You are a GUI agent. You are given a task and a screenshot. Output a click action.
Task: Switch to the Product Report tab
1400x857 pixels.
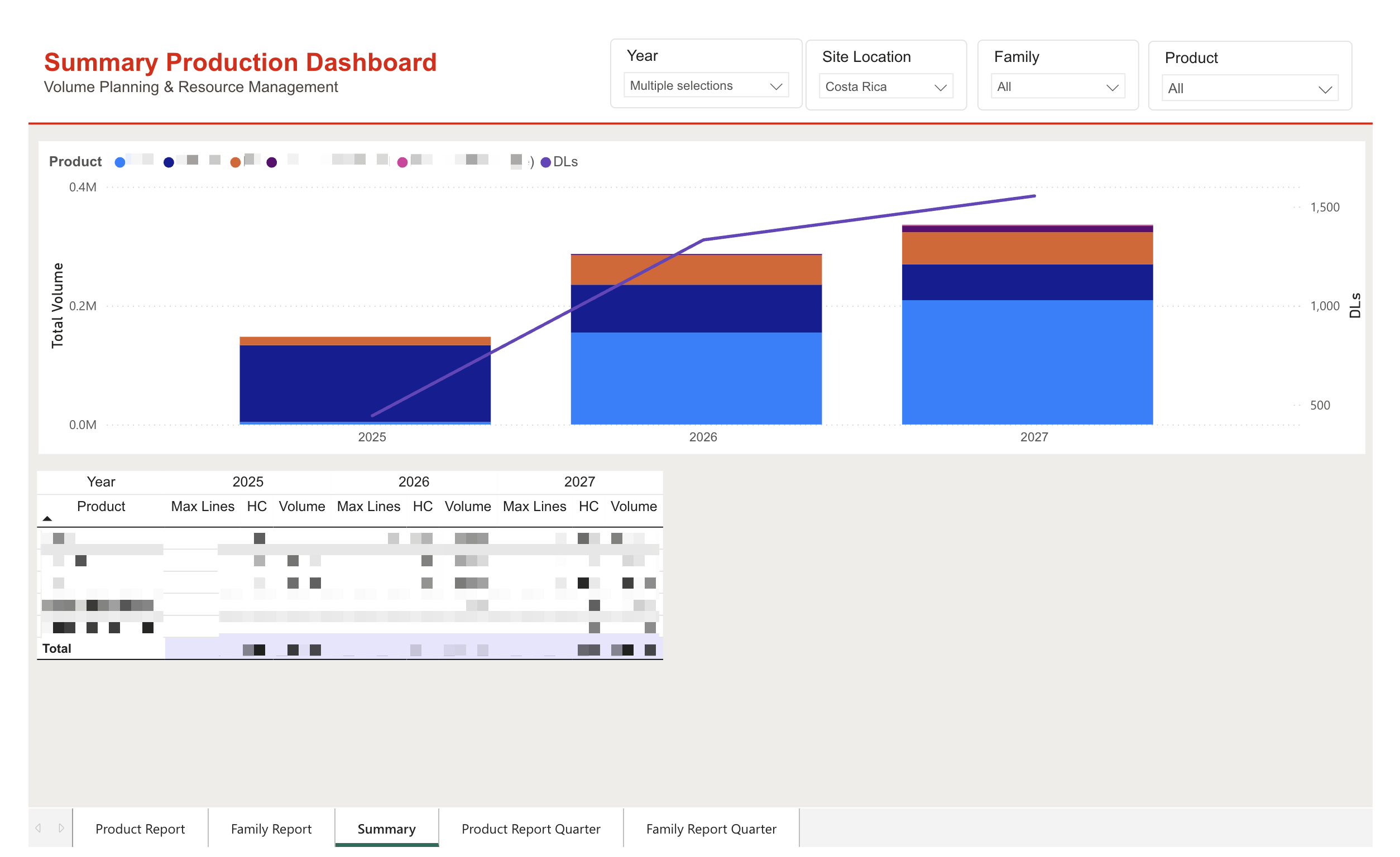tap(140, 829)
